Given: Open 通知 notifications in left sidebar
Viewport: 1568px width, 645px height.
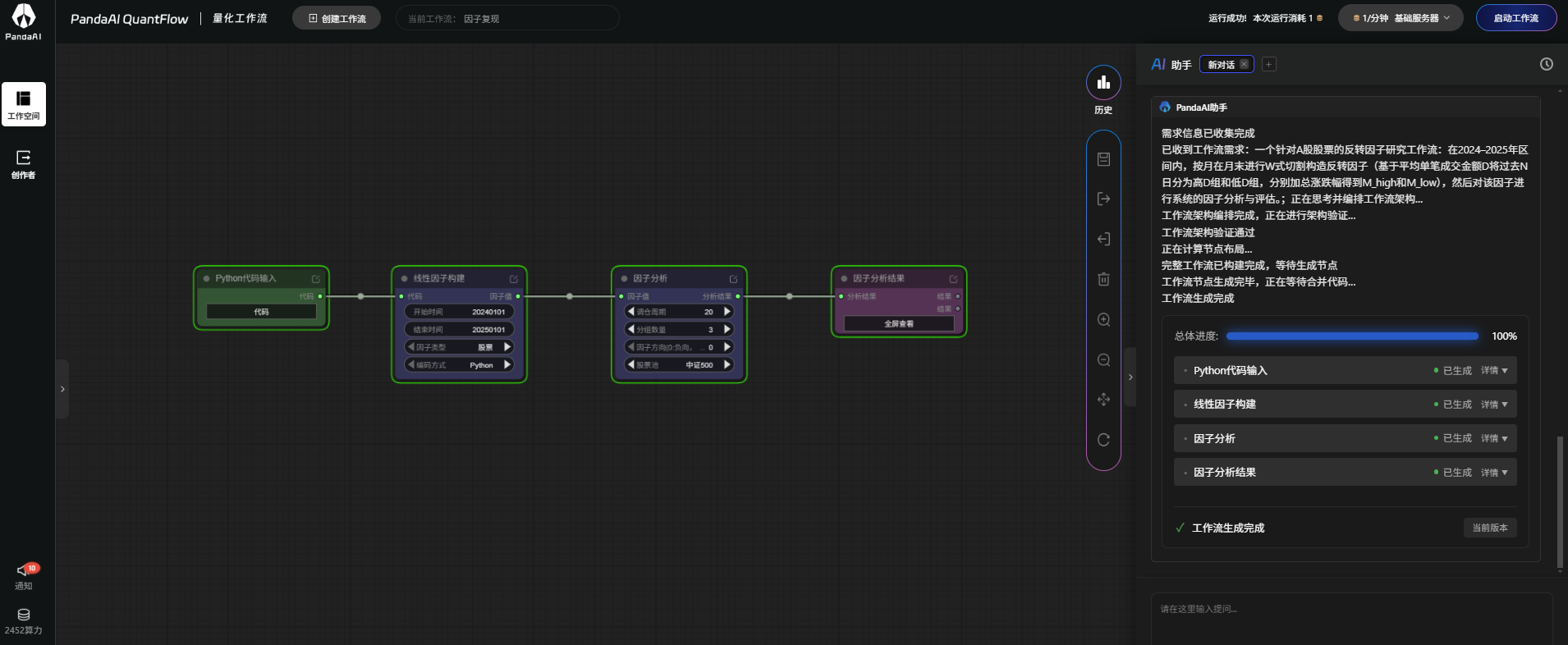Looking at the screenshot, I should 24,577.
